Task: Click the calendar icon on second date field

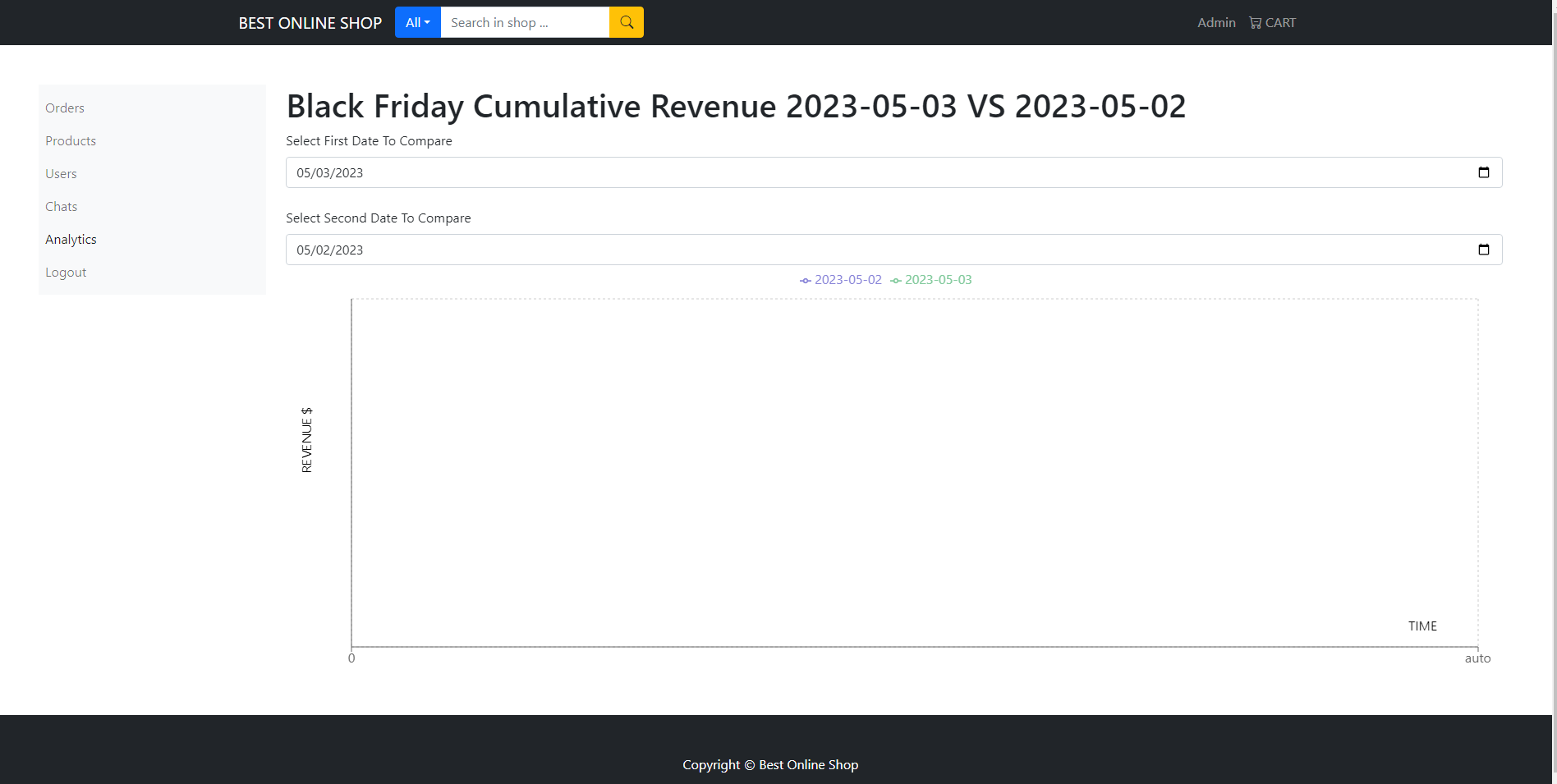Action: (1483, 250)
